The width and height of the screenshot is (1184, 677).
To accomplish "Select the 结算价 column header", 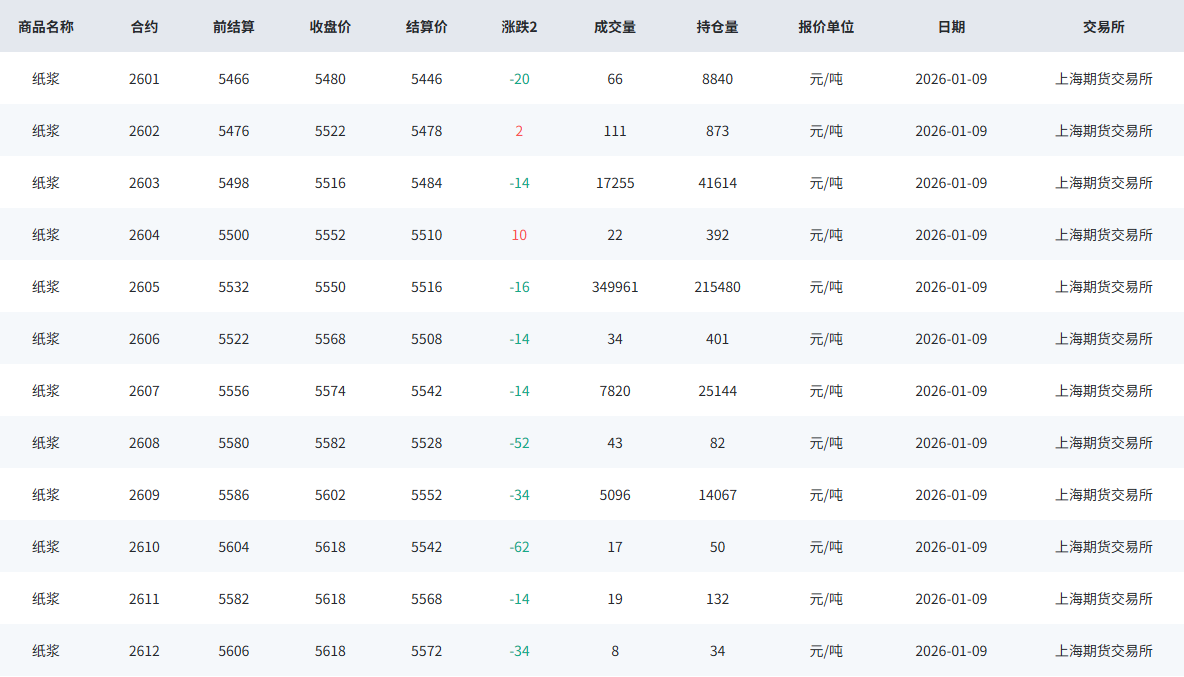I will tap(426, 27).
